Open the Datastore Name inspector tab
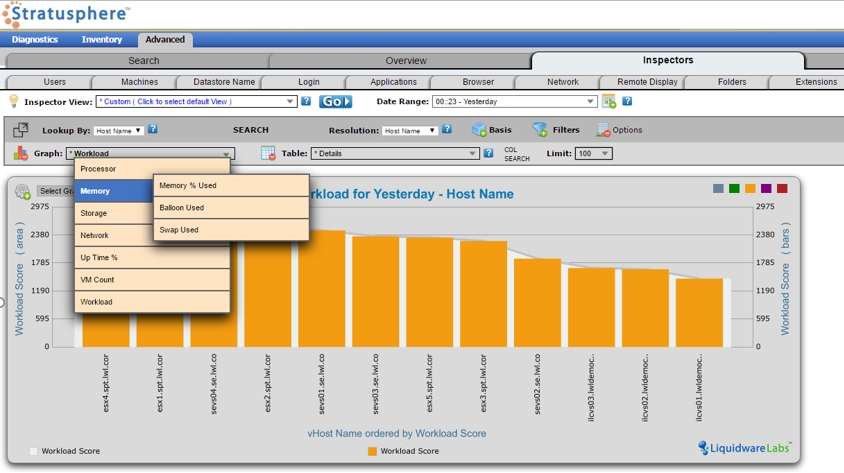This screenshot has width=844, height=473. click(224, 82)
